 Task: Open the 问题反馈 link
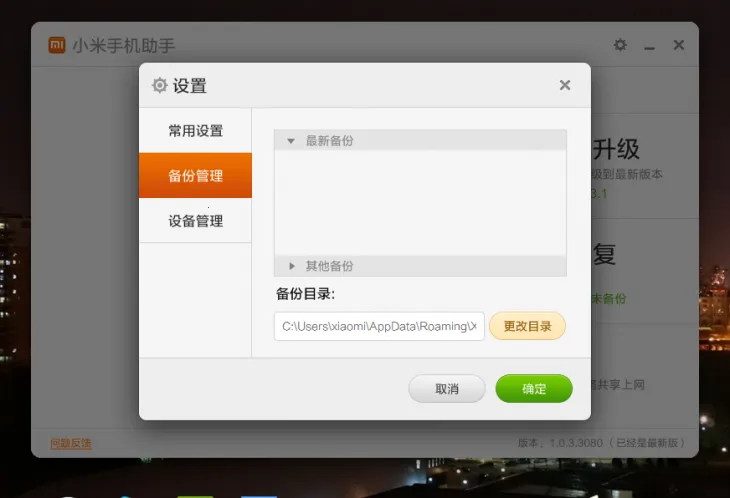tap(71, 443)
